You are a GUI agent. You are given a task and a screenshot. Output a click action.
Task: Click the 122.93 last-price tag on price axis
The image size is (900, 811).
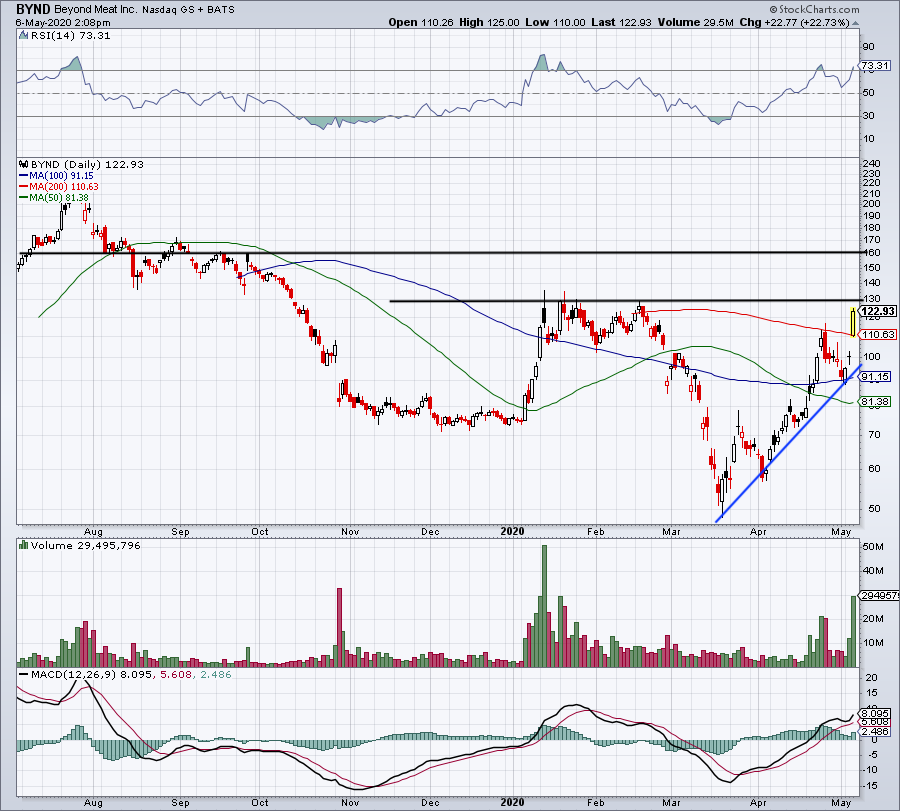click(878, 311)
